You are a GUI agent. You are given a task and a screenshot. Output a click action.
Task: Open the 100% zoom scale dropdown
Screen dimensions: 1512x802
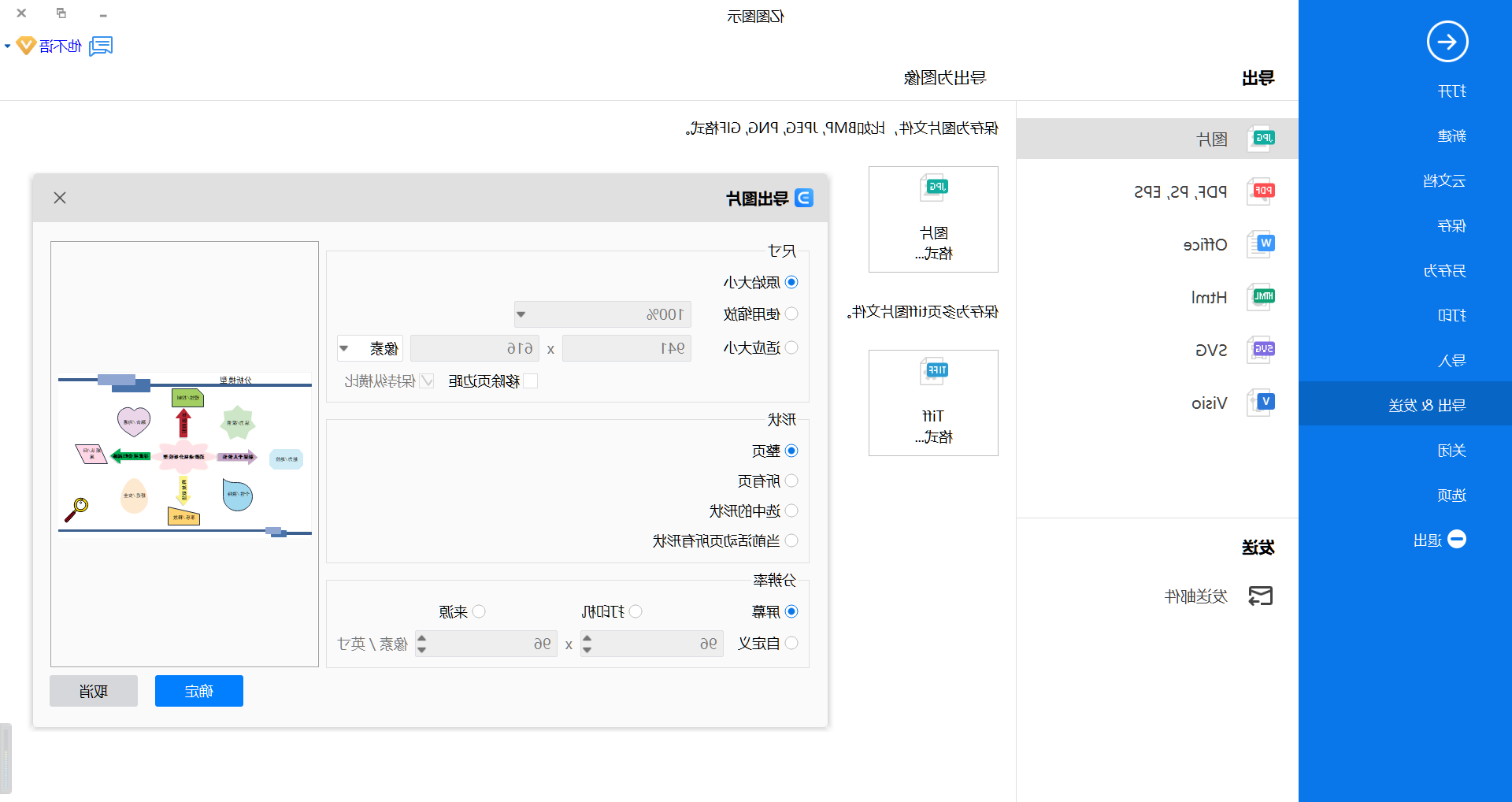pyautogui.click(x=602, y=314)
